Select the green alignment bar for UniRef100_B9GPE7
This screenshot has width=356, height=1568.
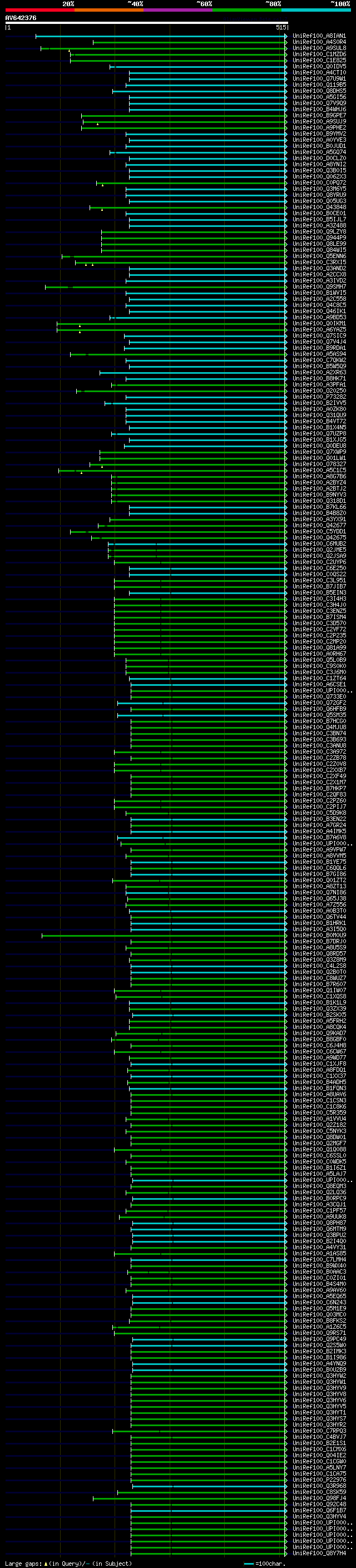[x=182, y=116]
